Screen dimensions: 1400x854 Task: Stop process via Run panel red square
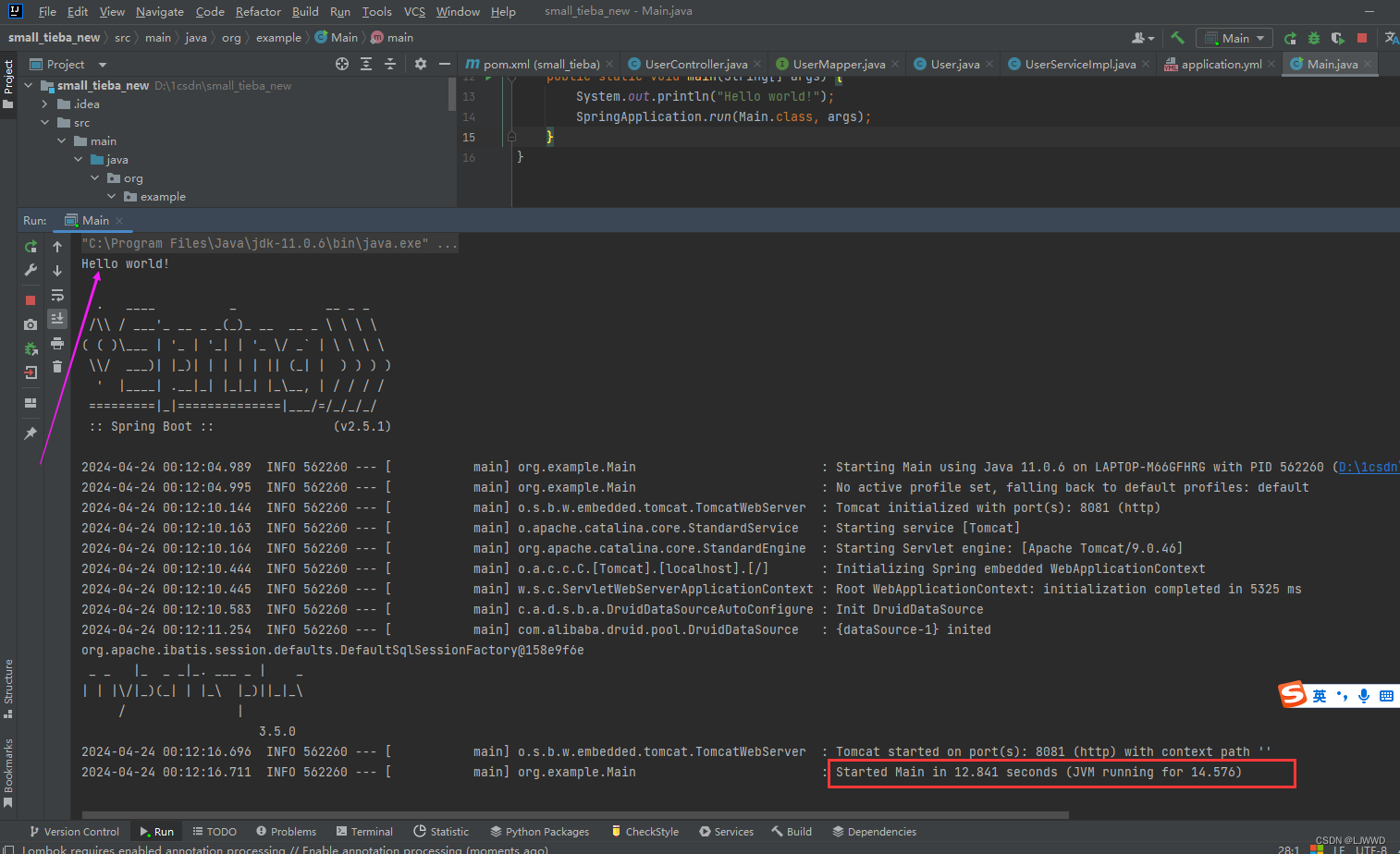[31, 300]
